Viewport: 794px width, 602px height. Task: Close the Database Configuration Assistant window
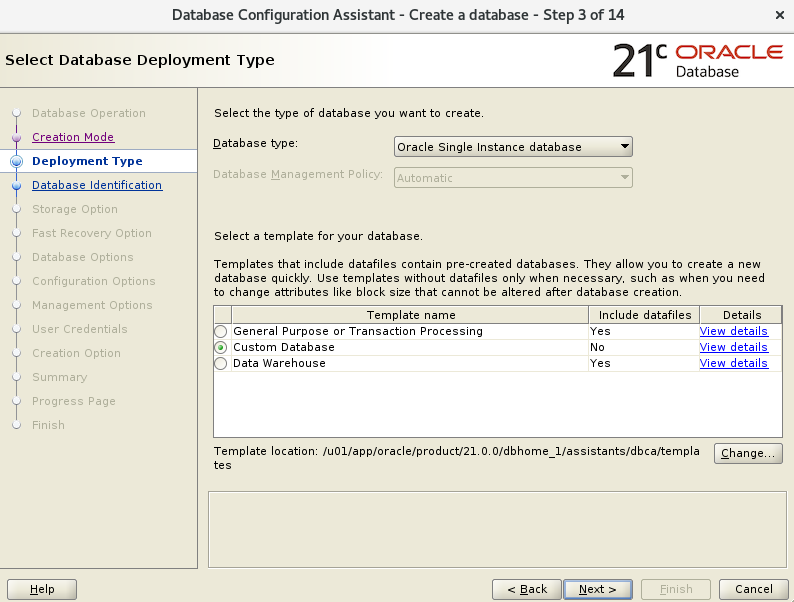click(x=780, y=15)
